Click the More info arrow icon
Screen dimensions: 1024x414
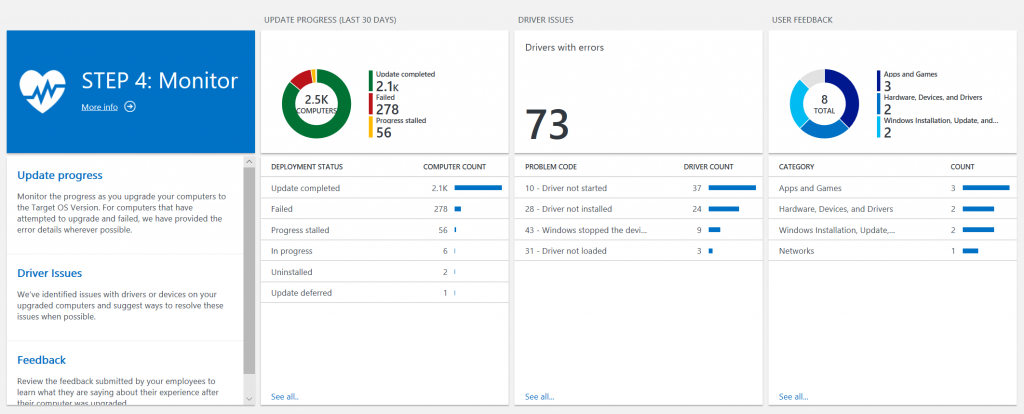coord(130,107)
